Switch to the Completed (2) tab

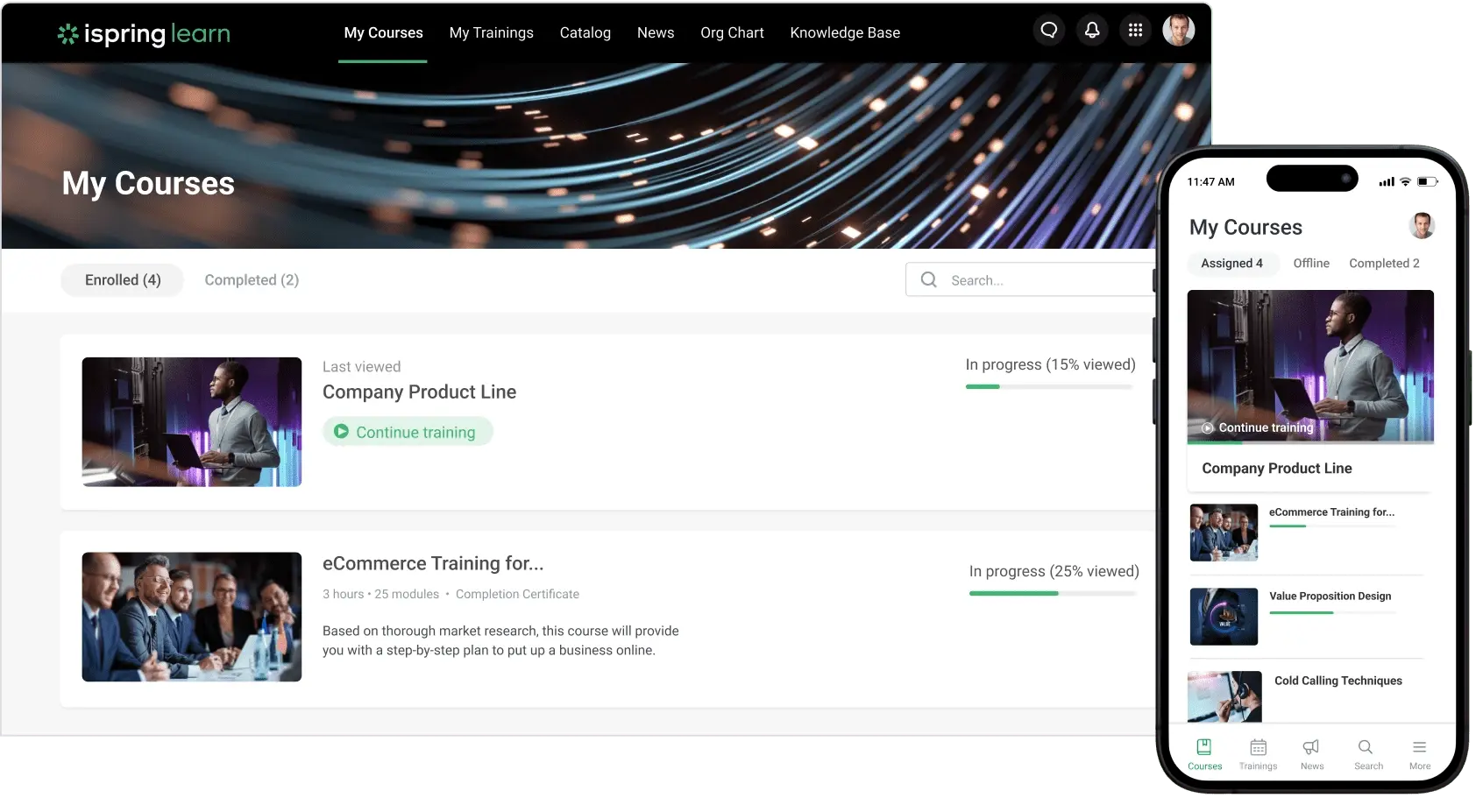point(252,280)
